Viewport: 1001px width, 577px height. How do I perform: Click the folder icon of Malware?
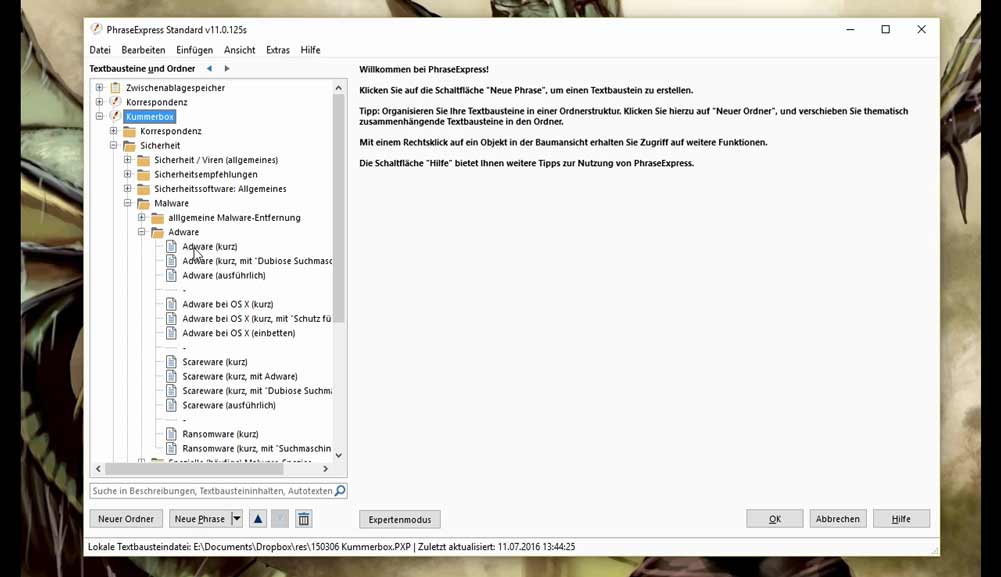tap(144, 203)
